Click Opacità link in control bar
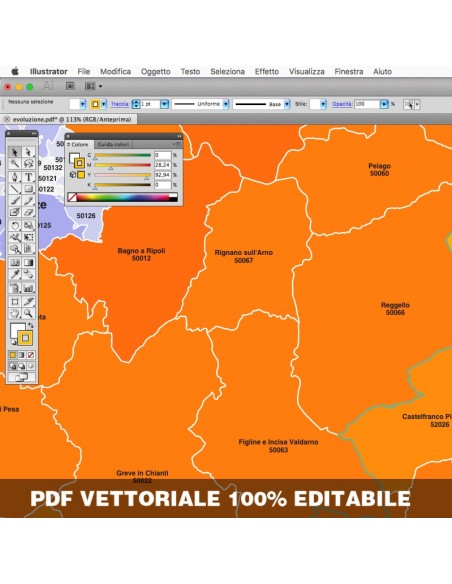Viewport: 452px width, 584px height. [342, 104]
